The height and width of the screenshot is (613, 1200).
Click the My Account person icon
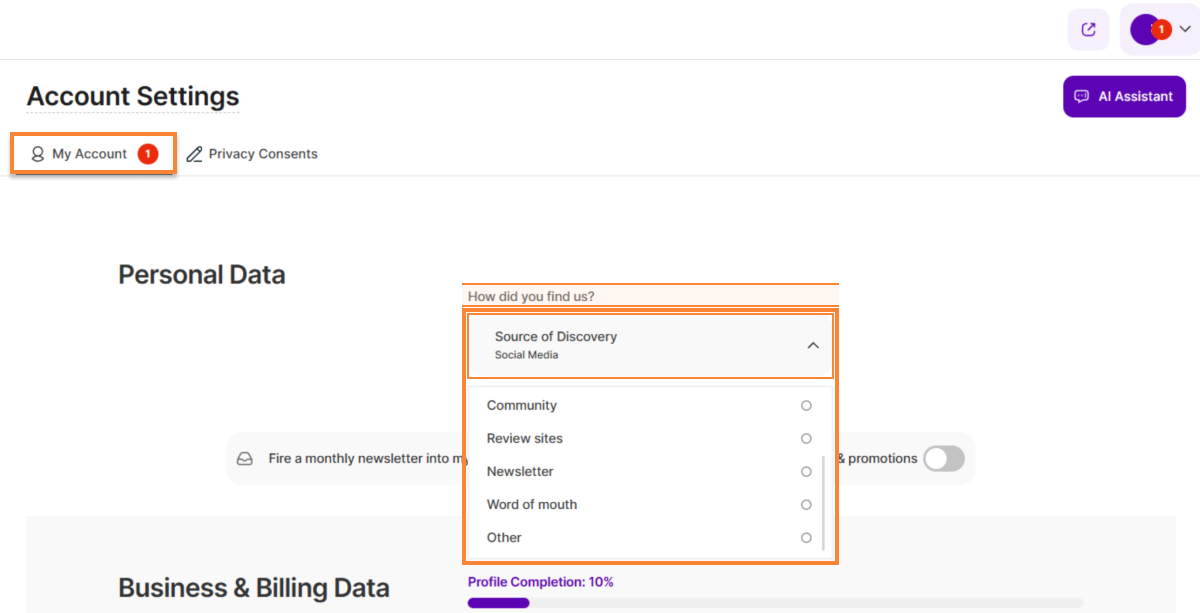tap(38, 154)
